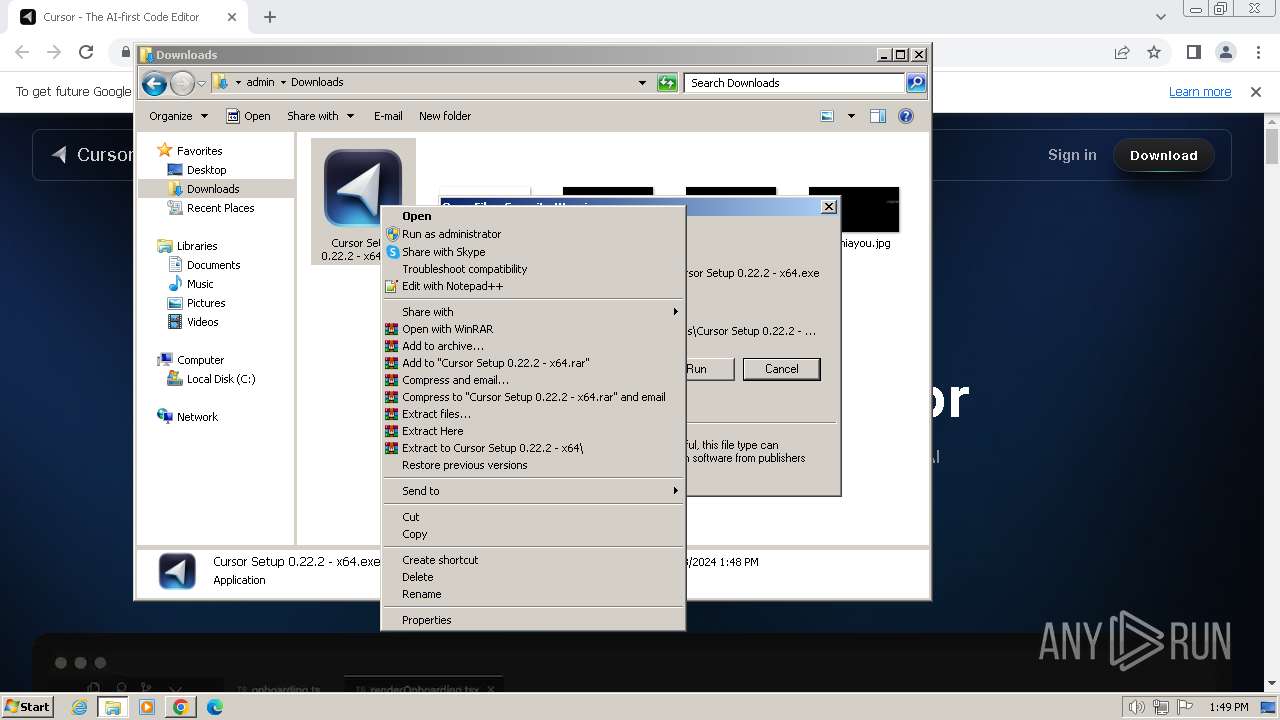Open the Organize dropdown
The height and width of the screenshot is (720, 1280).
pos(178,116)
